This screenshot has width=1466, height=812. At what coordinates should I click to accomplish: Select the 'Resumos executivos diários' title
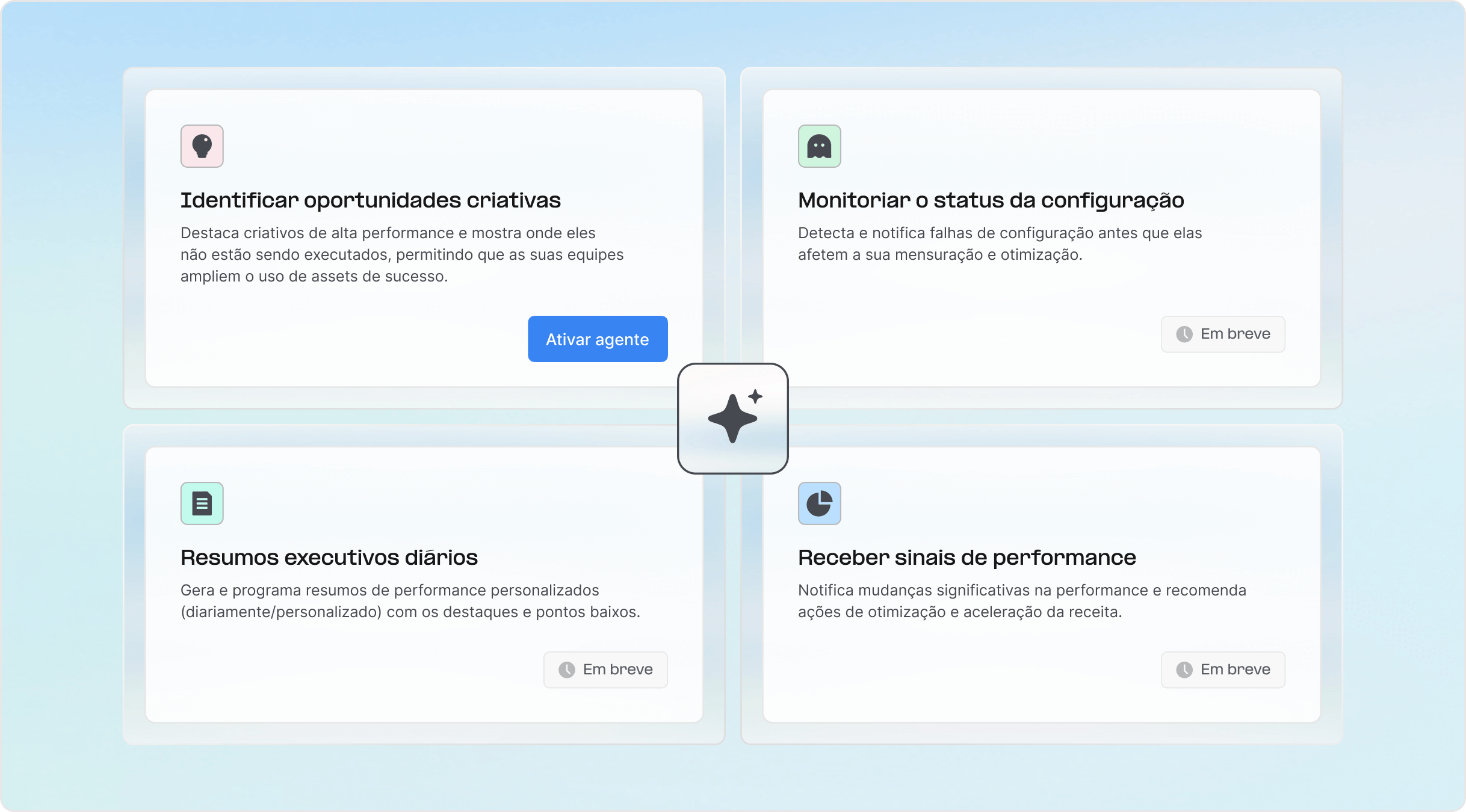tap(329, 557)
